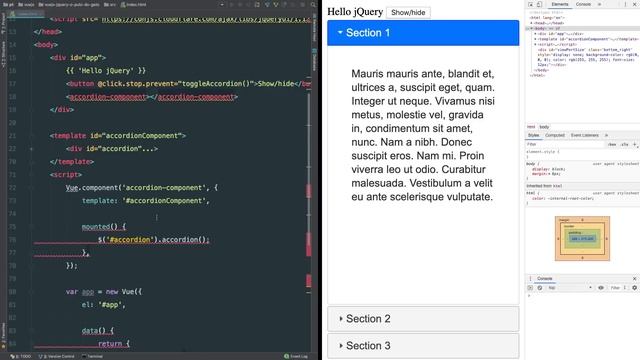Click the box model diagram content area
640x360 pixels.
coord(582,238)
